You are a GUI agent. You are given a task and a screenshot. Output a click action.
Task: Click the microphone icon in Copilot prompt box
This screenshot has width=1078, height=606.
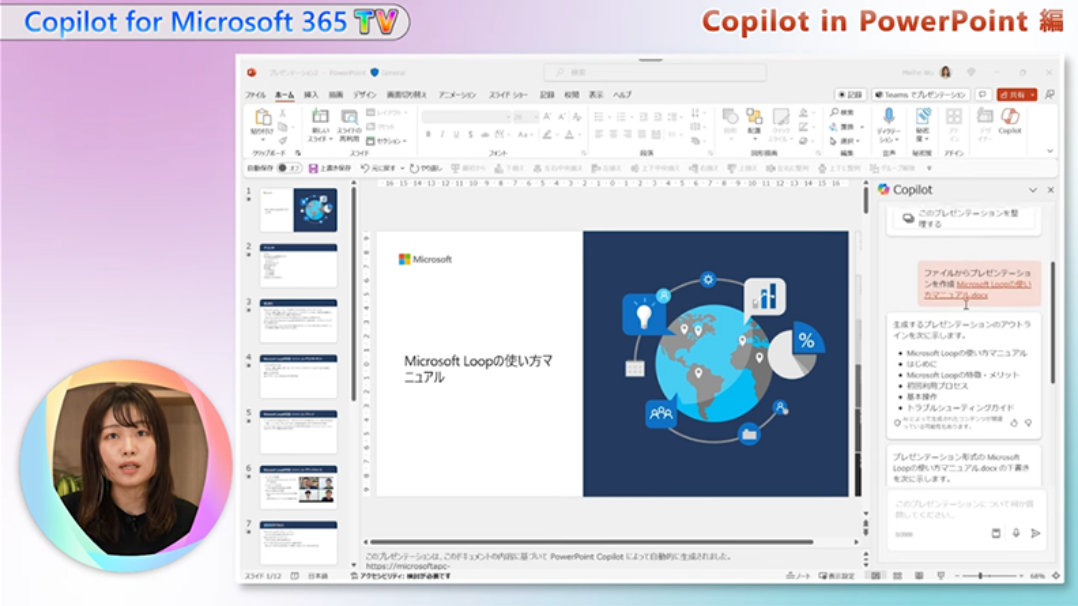click(x=1015, y=533)
